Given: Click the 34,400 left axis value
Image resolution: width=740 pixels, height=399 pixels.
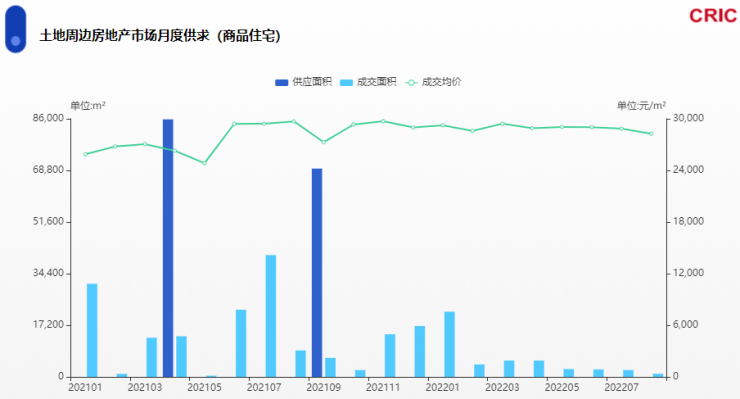Looking at the screenshot, I should 49,273.
